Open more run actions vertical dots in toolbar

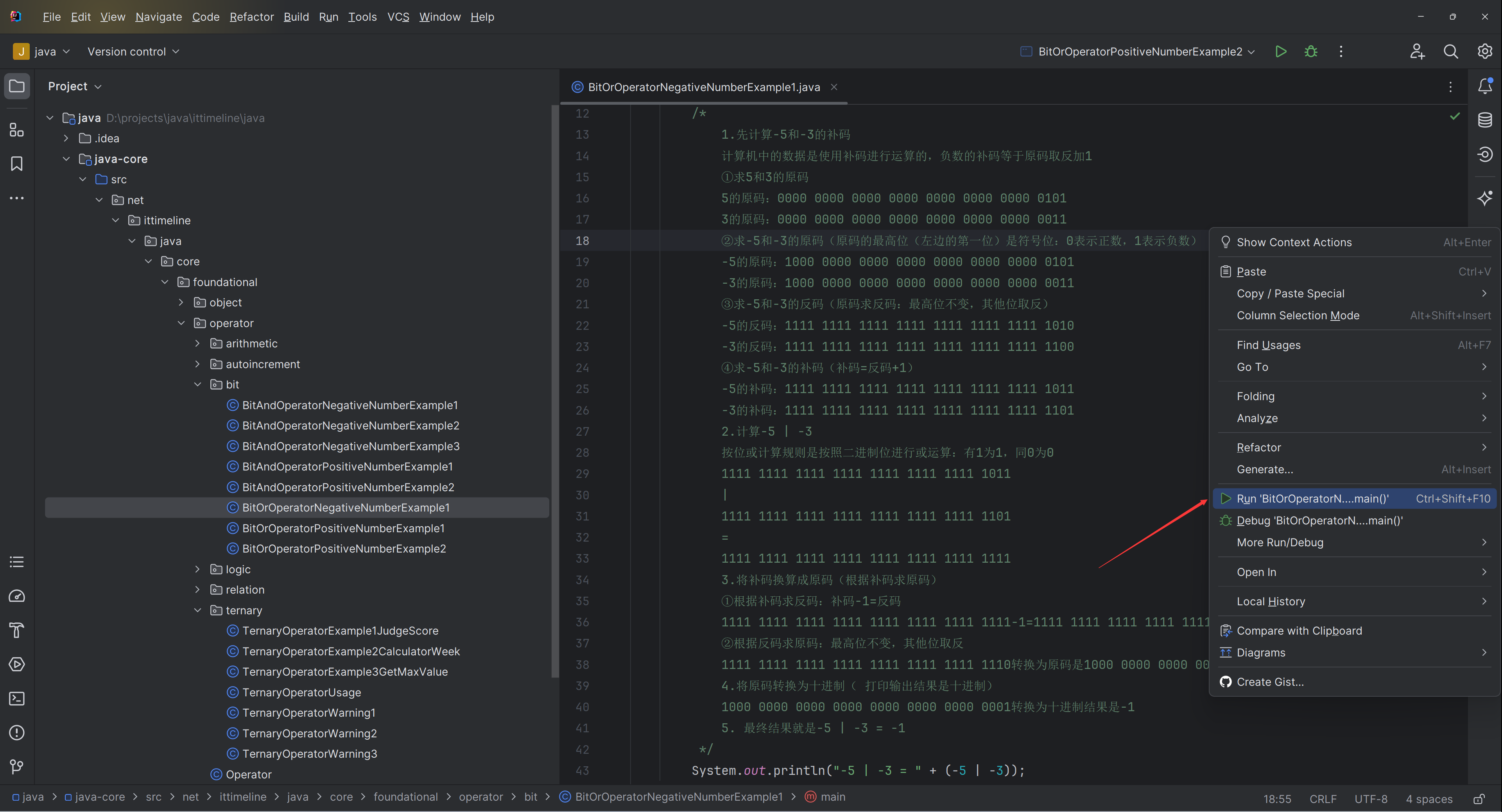1341,51
